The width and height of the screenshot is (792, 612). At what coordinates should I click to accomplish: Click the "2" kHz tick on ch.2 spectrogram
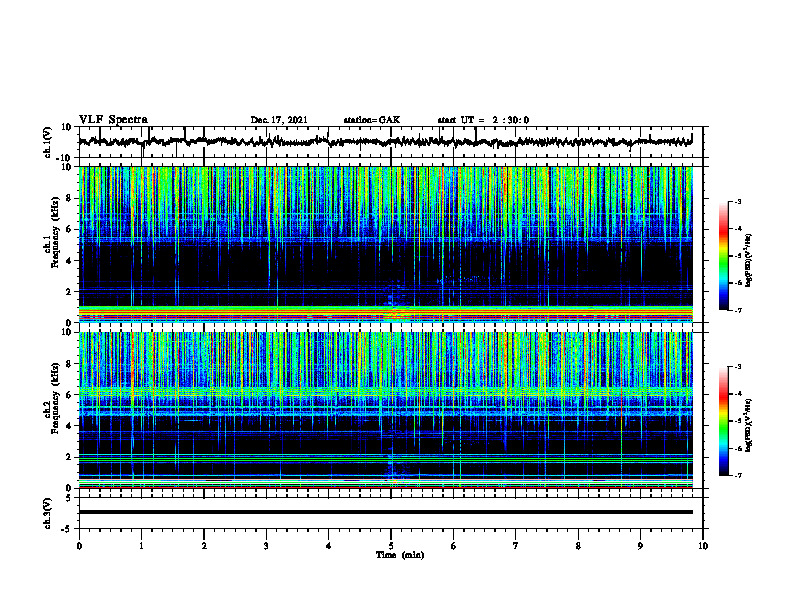70,457
